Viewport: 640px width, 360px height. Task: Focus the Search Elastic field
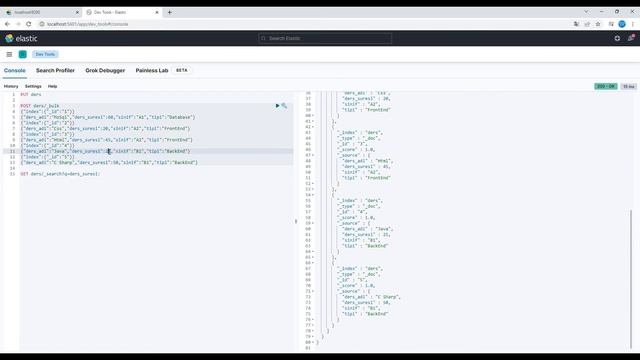pos(325,38)
